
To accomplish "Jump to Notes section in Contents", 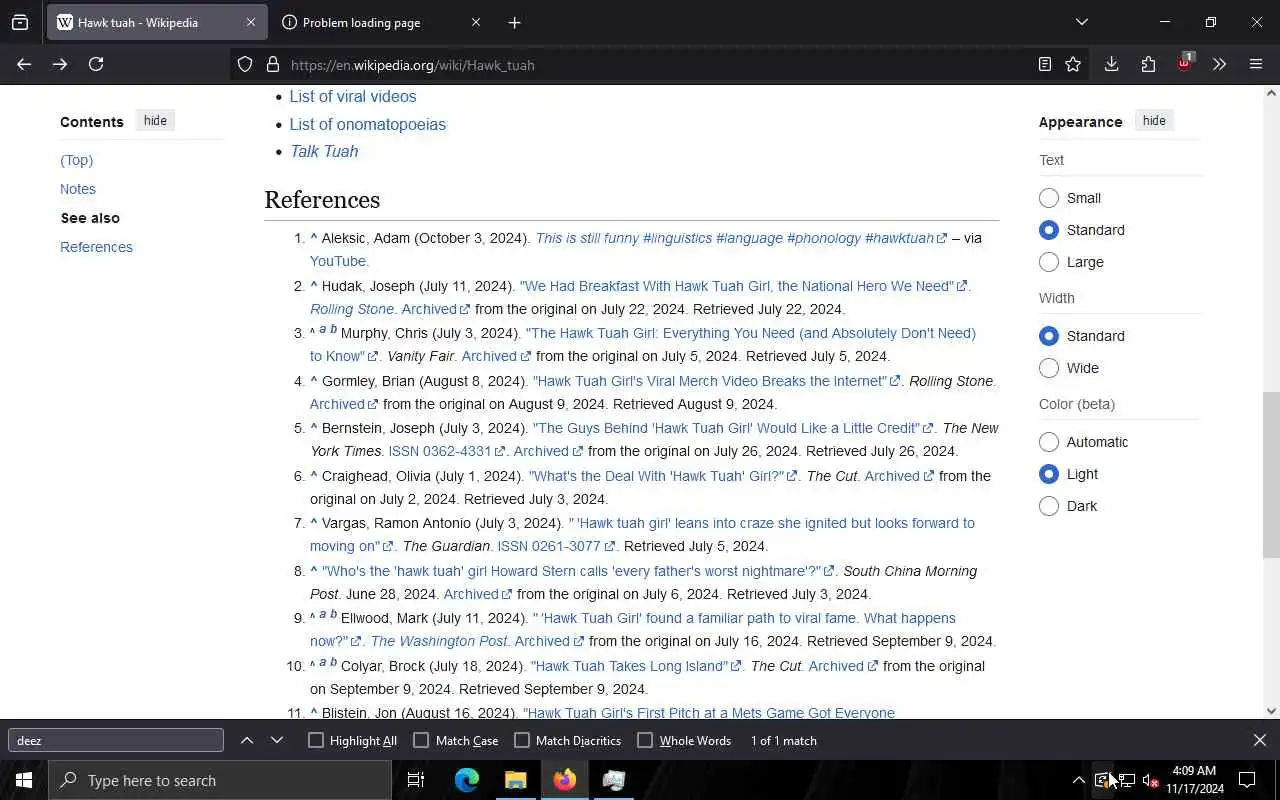I will click(x=78, y=189).
